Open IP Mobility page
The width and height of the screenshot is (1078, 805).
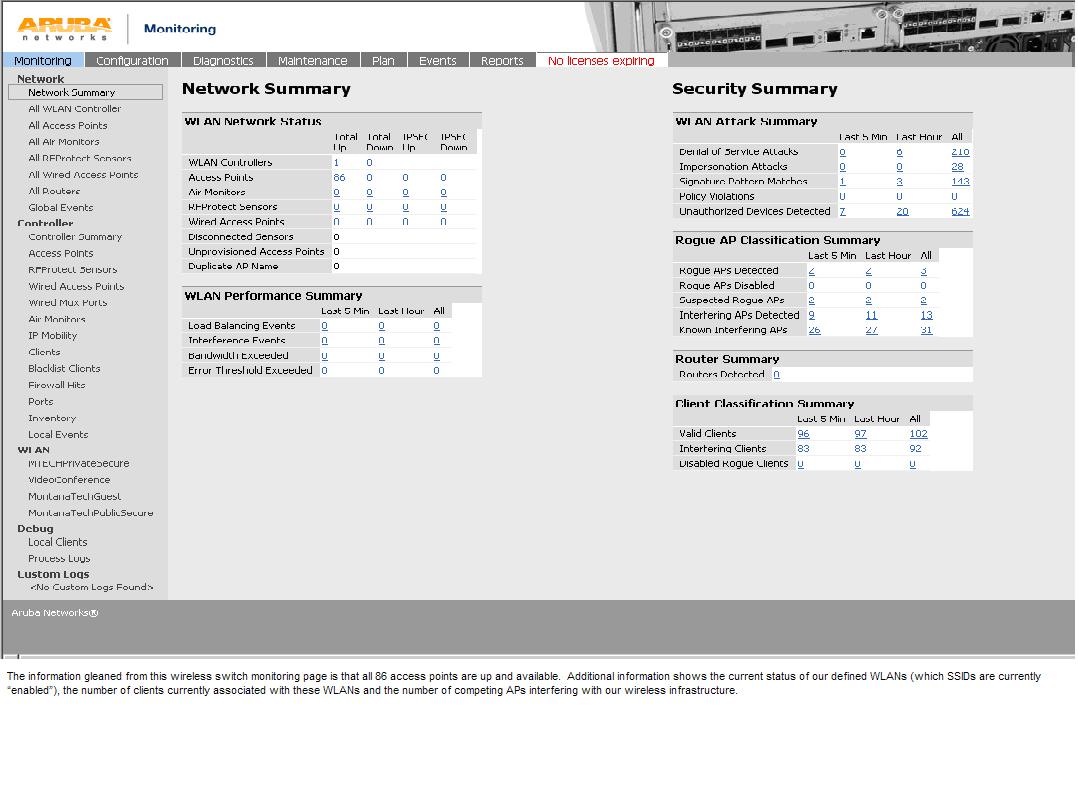tap(52, 335)
